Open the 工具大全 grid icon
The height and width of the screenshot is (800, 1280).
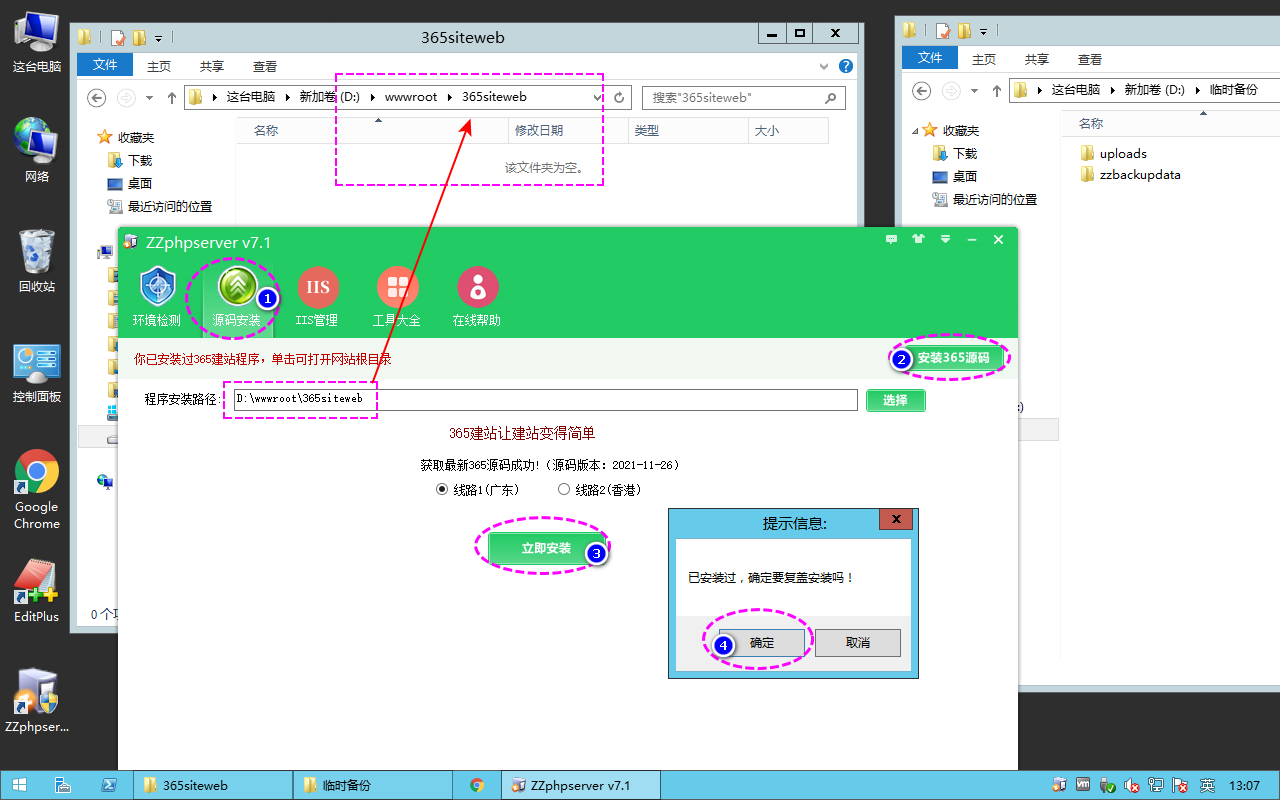pyautogui.click(x=397, y=290)
